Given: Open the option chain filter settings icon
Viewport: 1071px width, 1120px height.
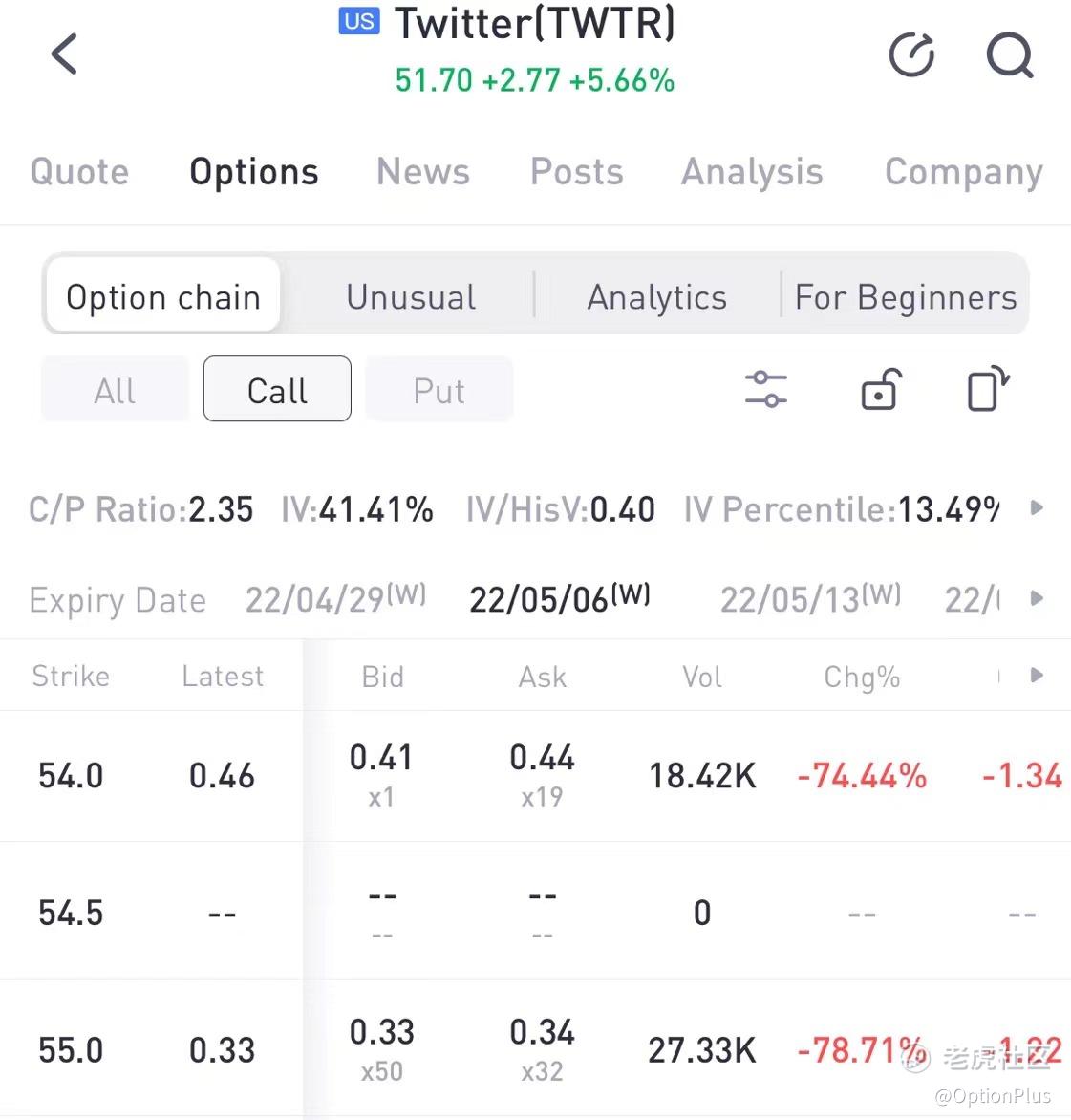Looking at the screenshot, I should click(765, 390).
